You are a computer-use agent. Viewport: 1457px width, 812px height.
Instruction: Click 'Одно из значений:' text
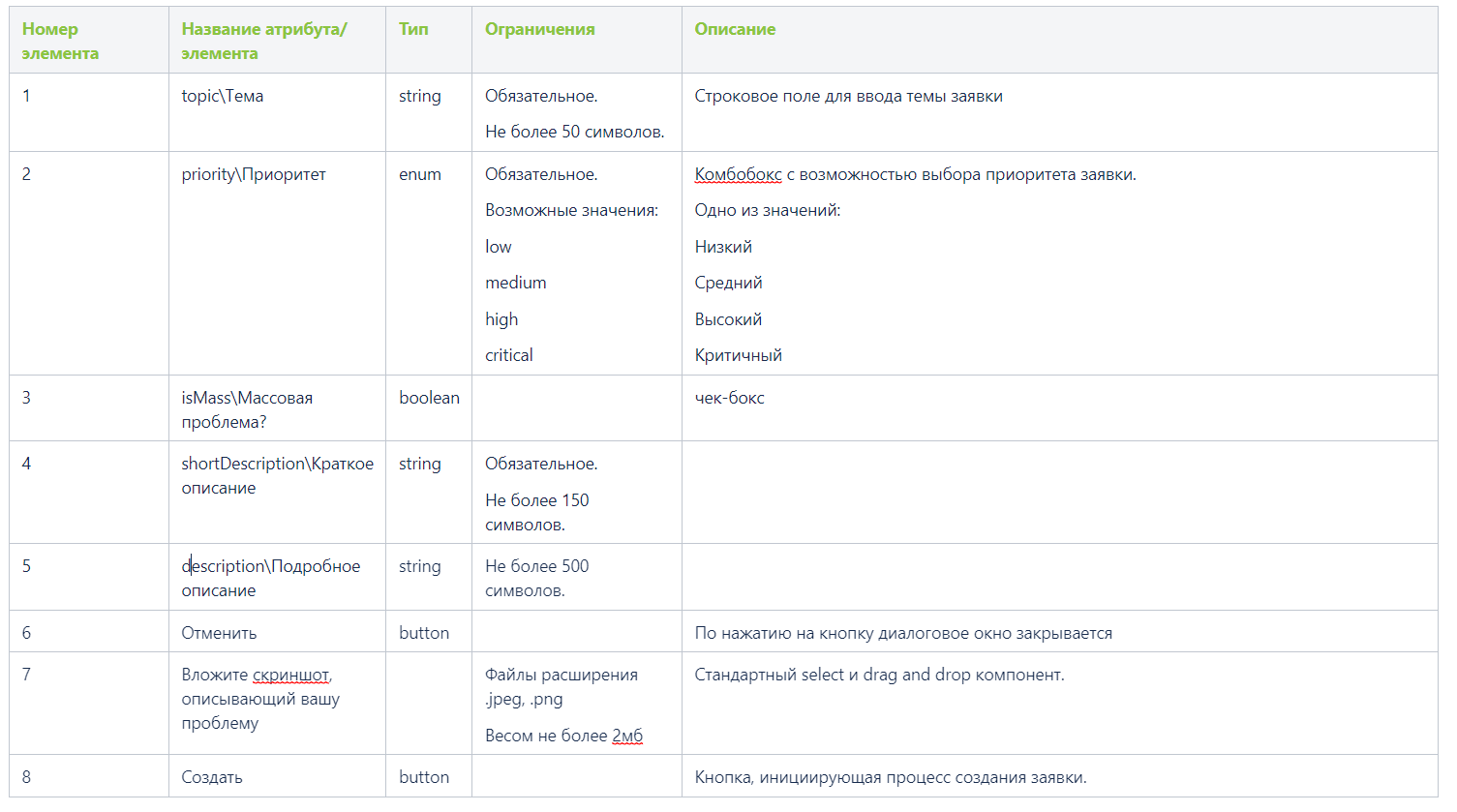[x=768, y=210]
